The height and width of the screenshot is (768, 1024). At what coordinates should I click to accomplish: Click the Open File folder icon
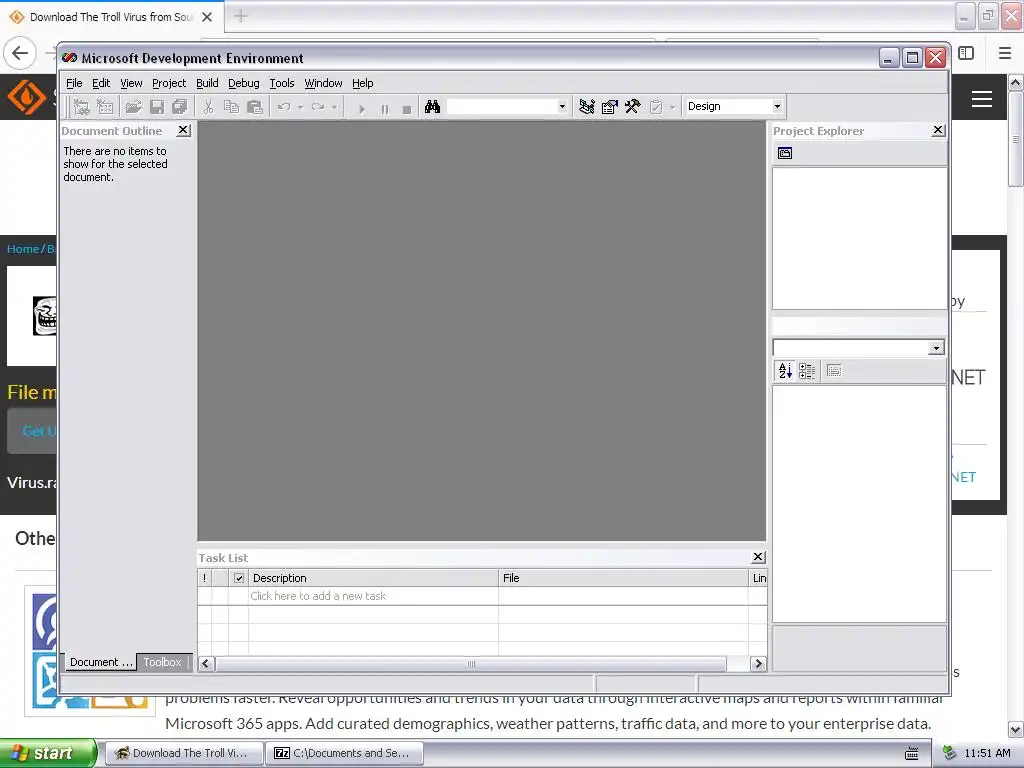(133, 107)
